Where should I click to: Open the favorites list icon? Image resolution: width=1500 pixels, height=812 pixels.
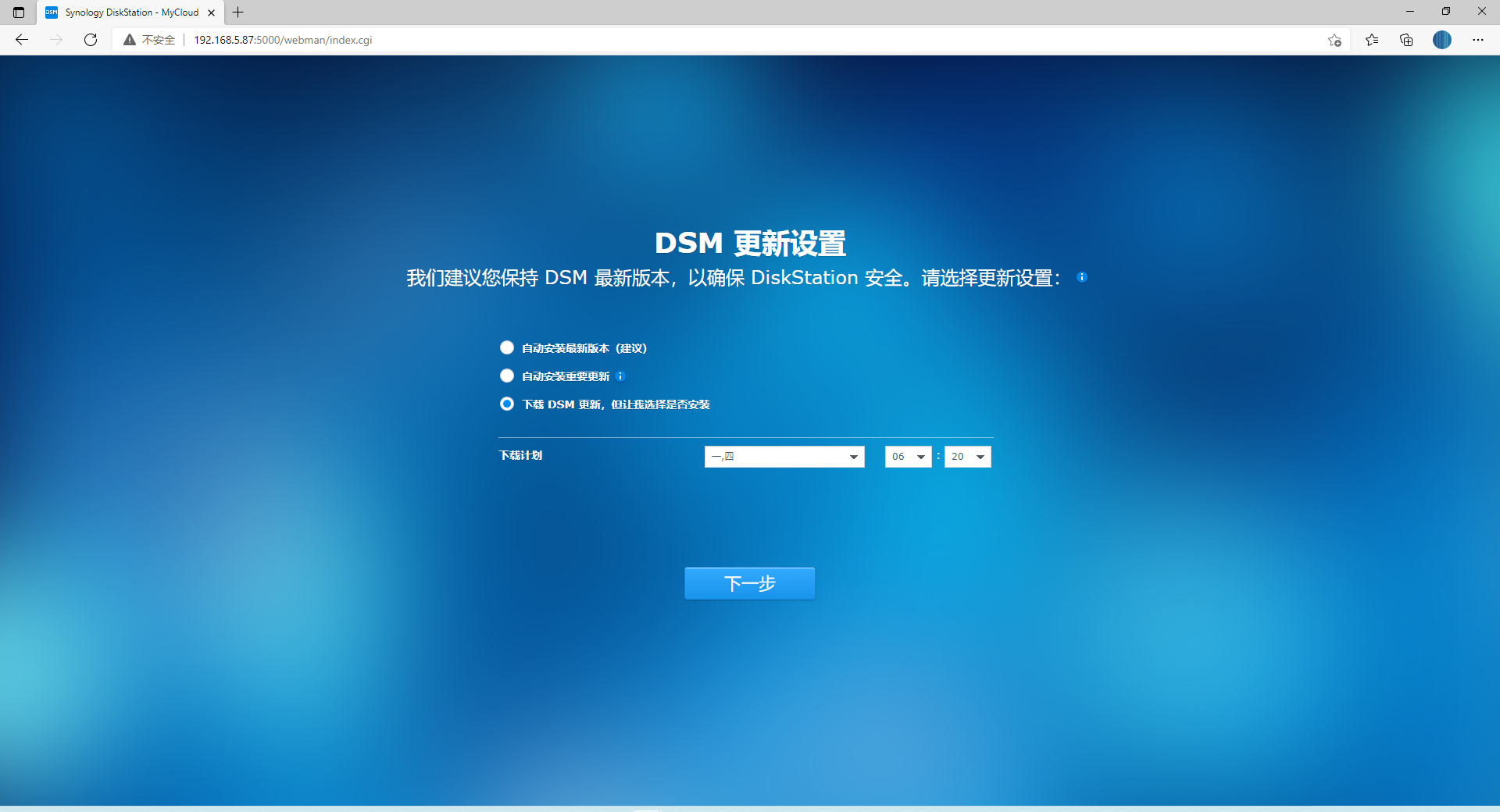click(x=1372, y=40)
